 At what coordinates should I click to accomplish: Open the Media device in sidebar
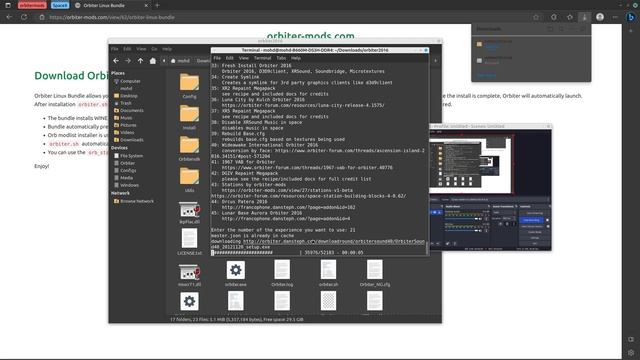(x=124, y=178)
